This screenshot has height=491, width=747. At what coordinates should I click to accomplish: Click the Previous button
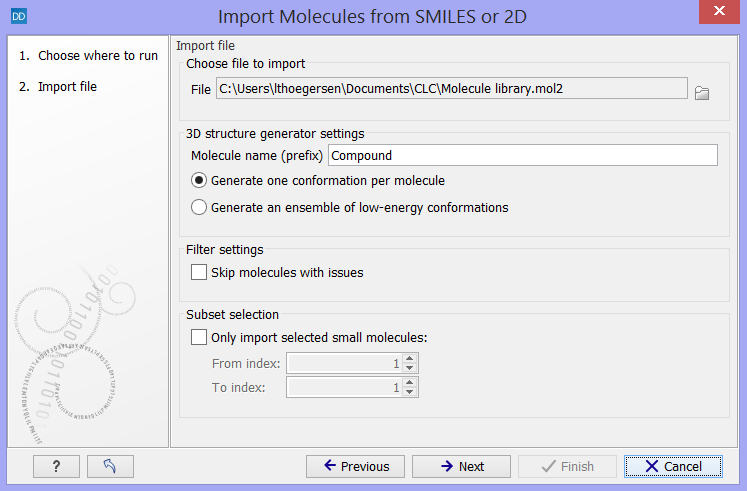355,466
